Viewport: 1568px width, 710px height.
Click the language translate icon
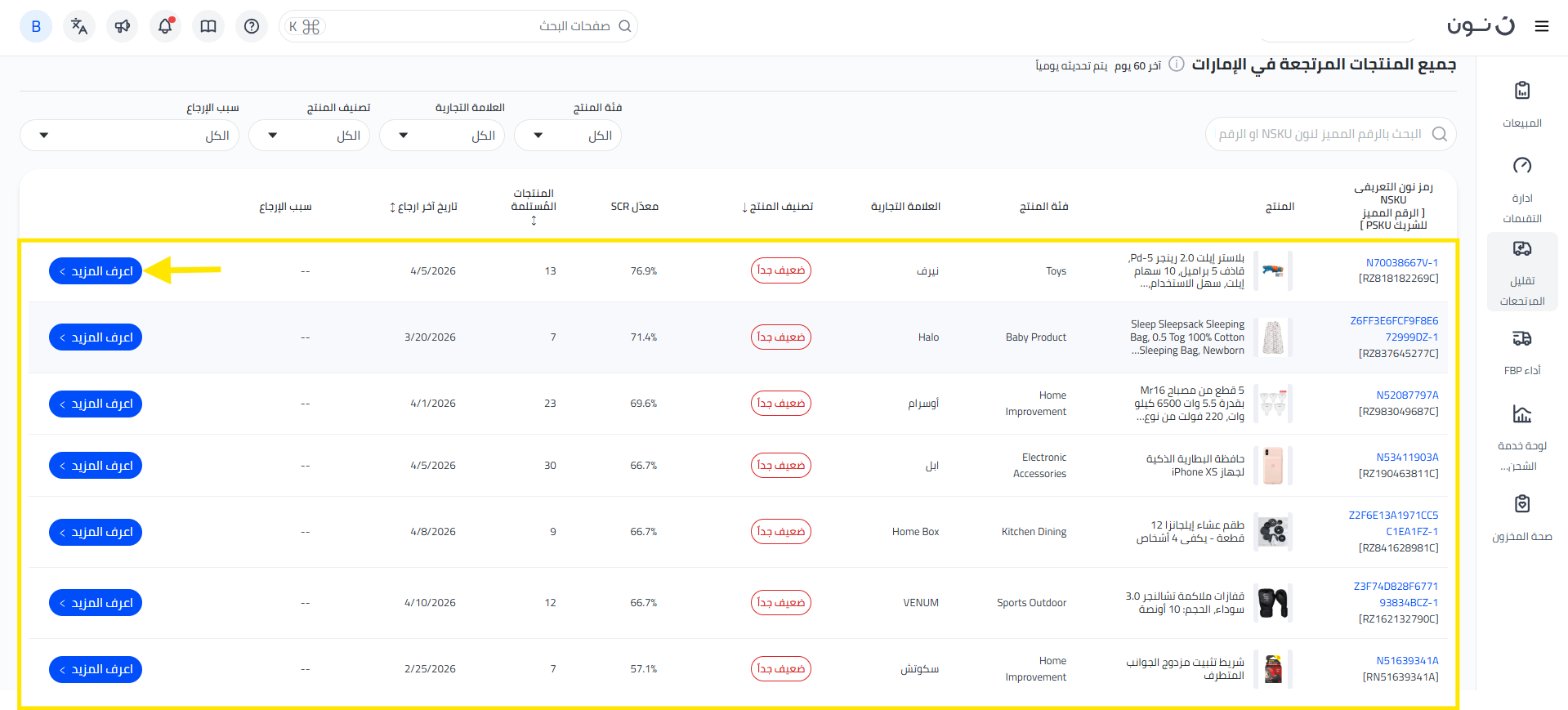click(x=79, y=26)
